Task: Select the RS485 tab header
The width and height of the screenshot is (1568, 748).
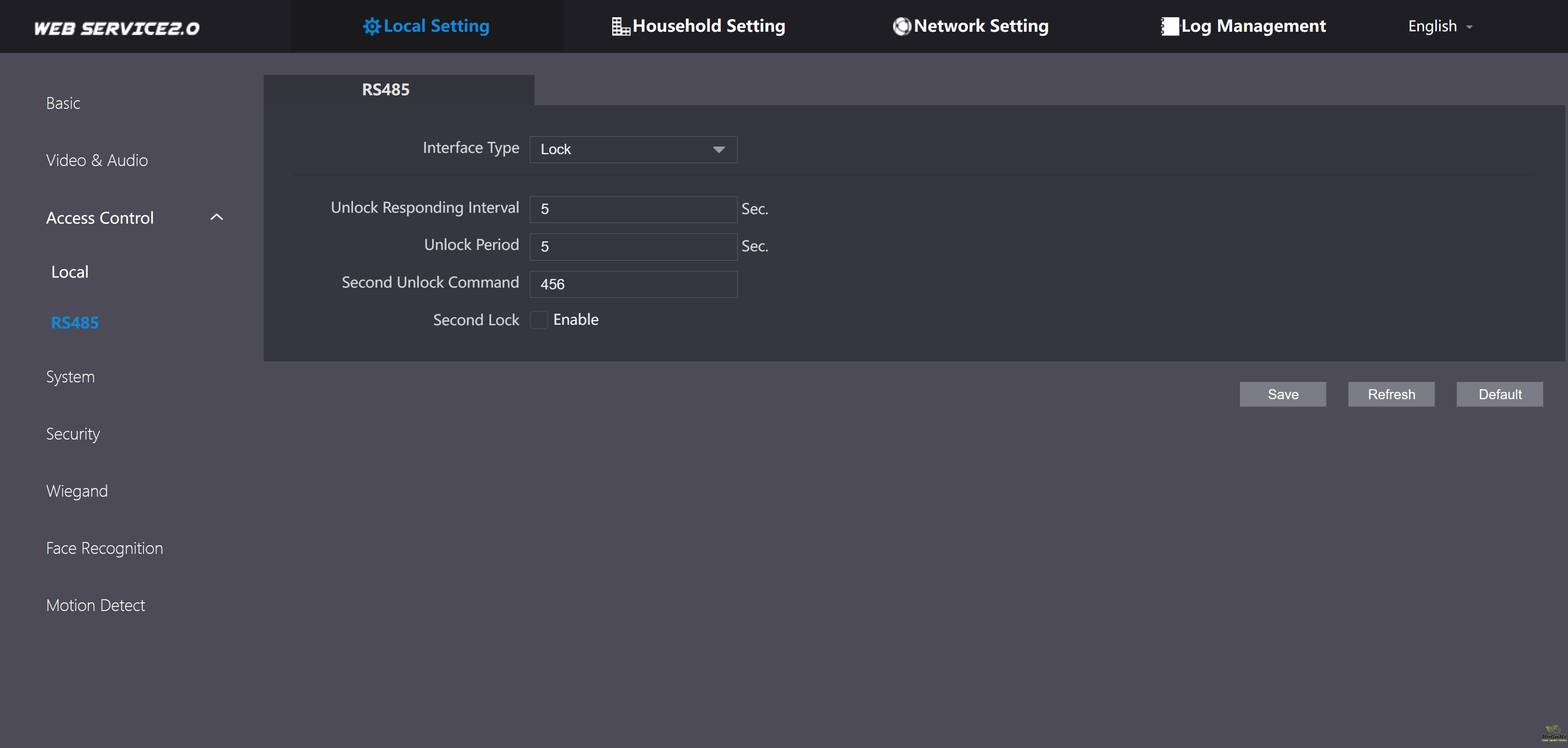Action: click(386, 90)
